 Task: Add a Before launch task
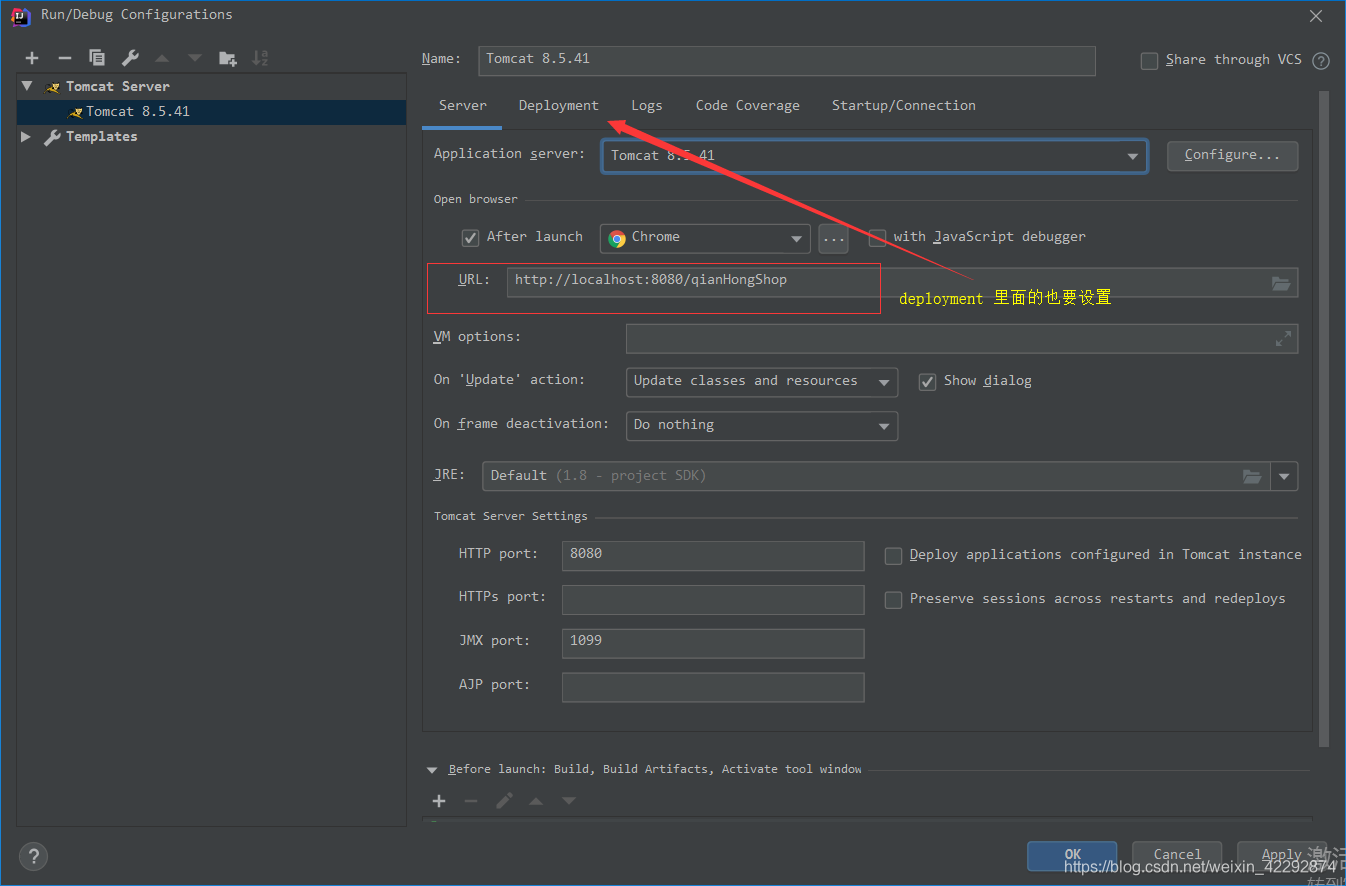point(439,801)
